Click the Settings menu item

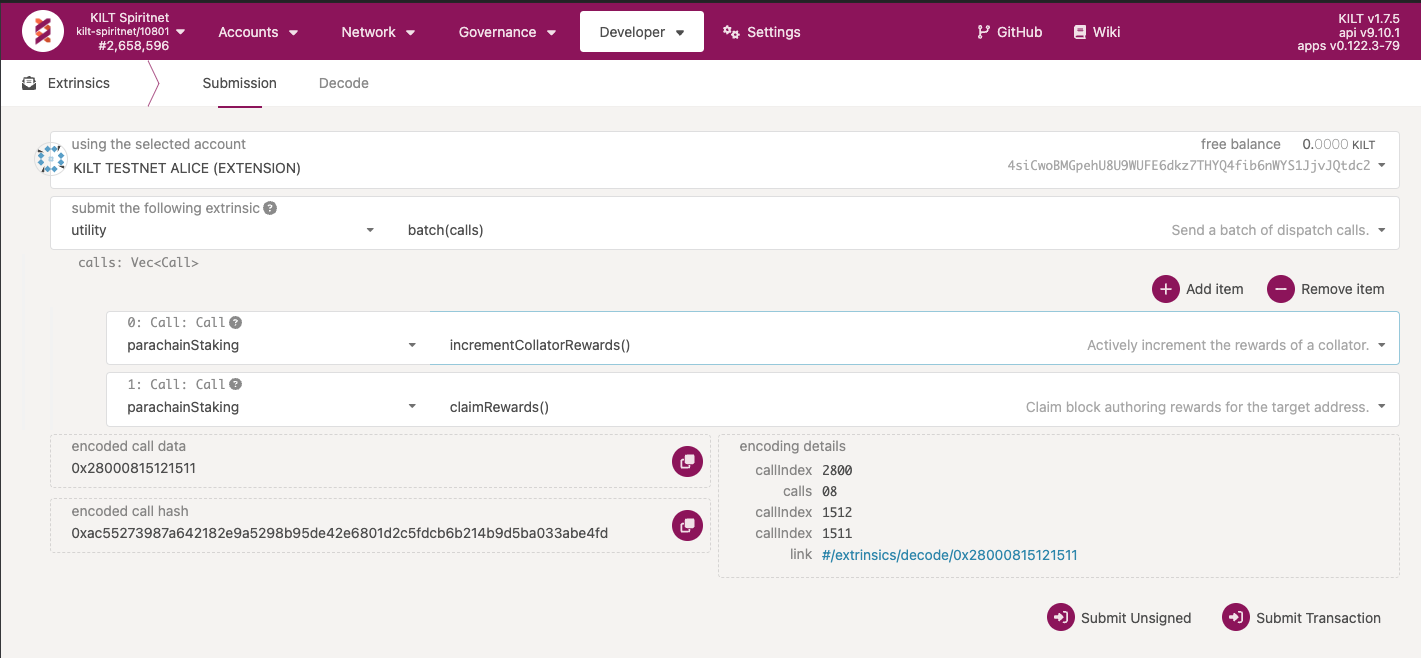coord(762,32)
